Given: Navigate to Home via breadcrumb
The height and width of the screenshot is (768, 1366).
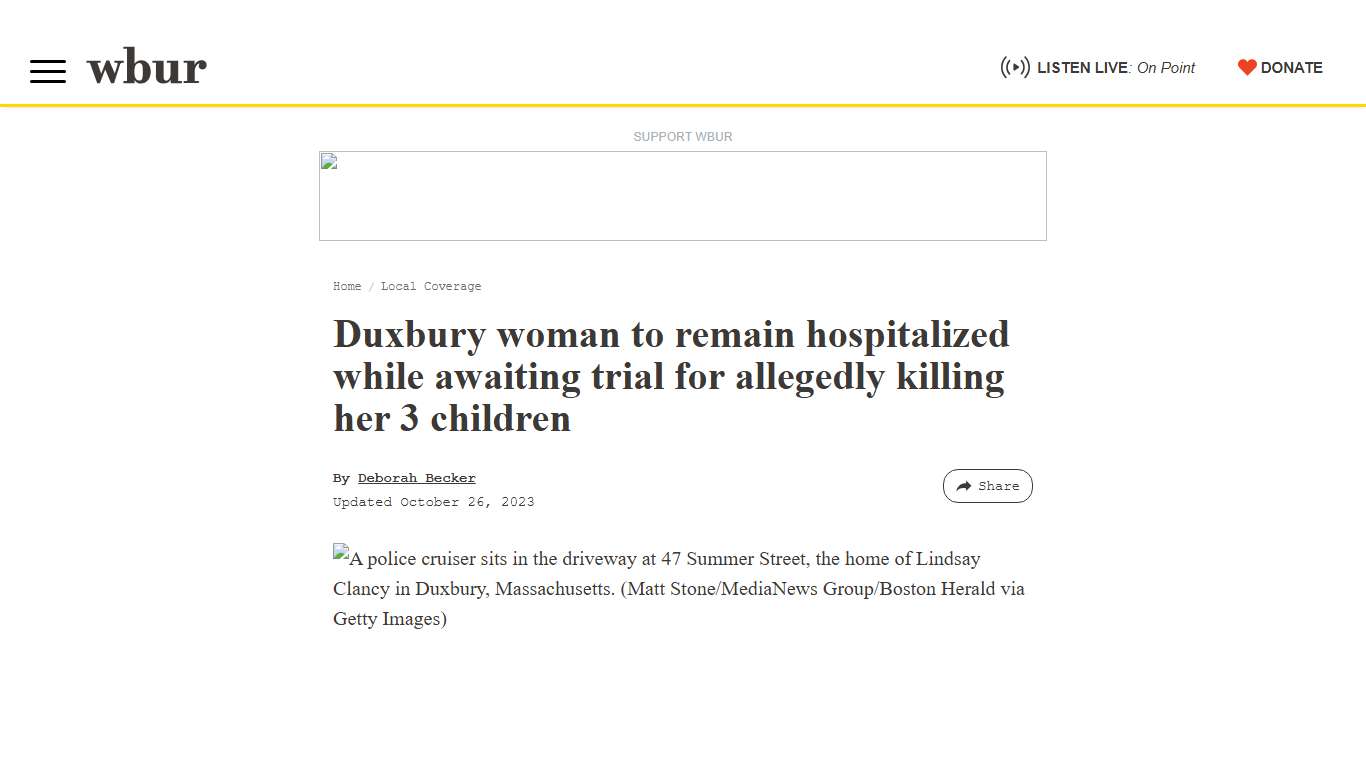Looking at the screenshot, I should coord(346,286).
